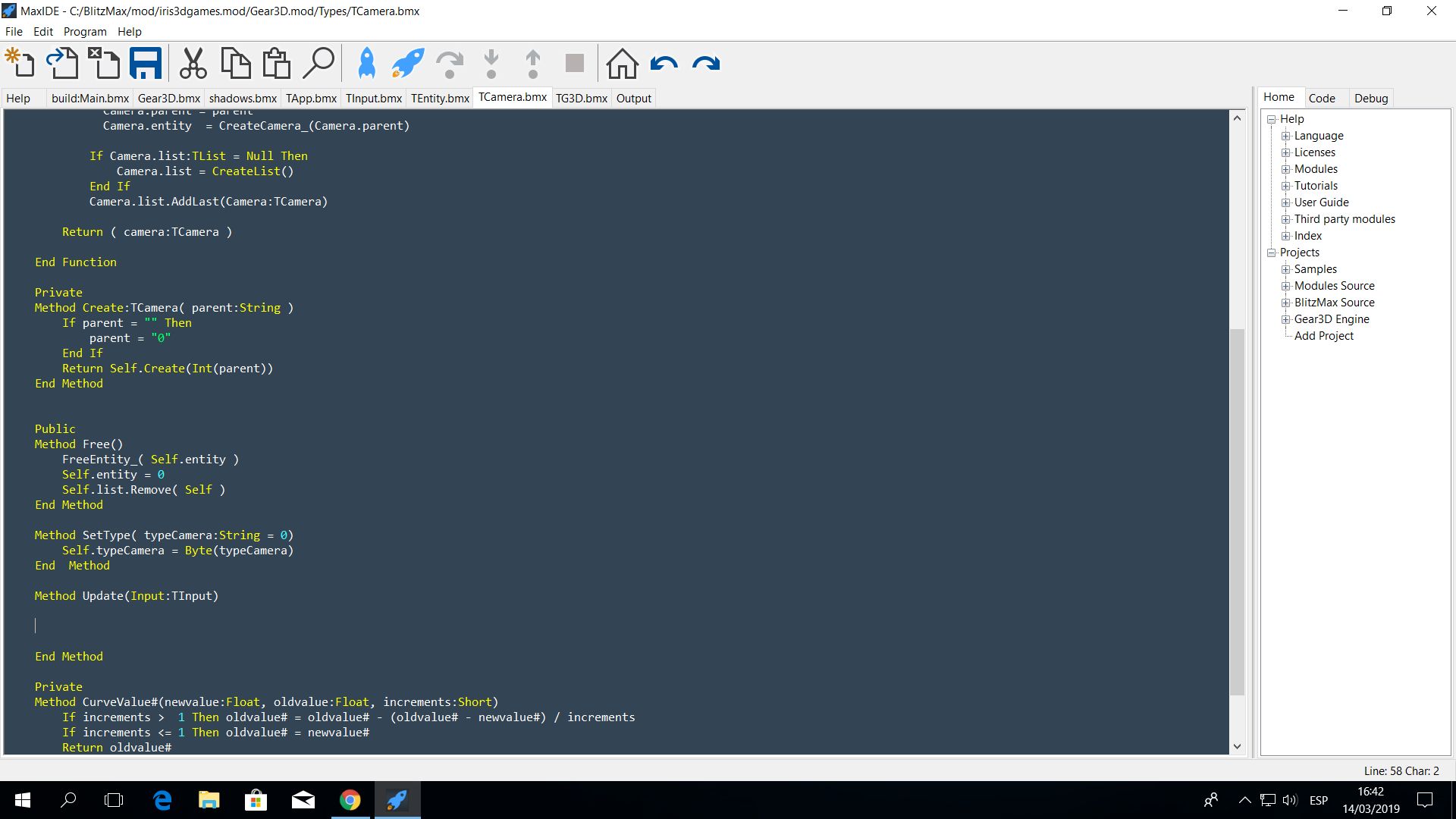Viewport: 1456px width, 819px height.
Task: Open the Program menu
Action: [84, 31]
